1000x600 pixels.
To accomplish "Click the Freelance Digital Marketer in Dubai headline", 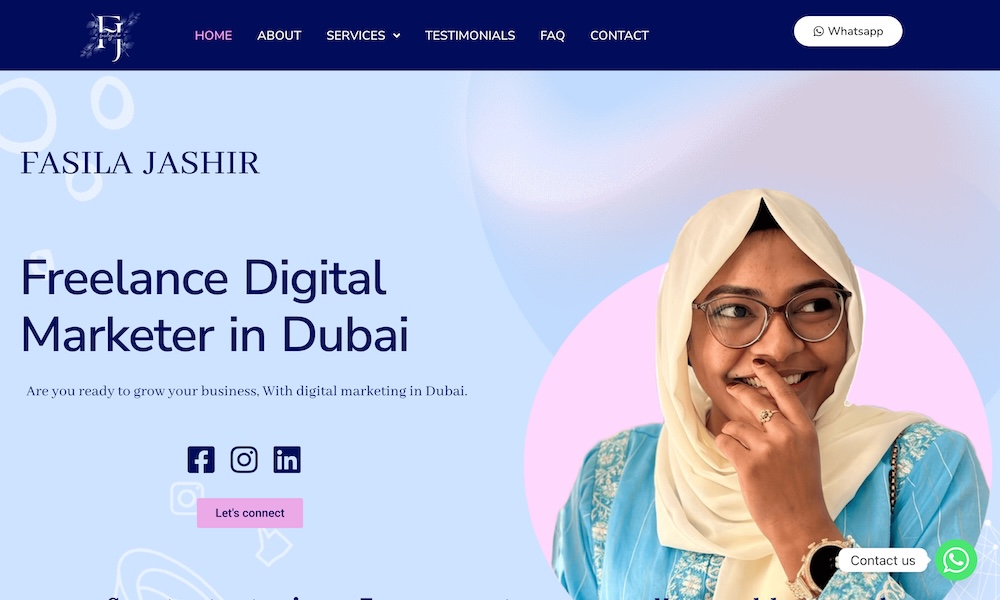I will [x=215, y=306].
